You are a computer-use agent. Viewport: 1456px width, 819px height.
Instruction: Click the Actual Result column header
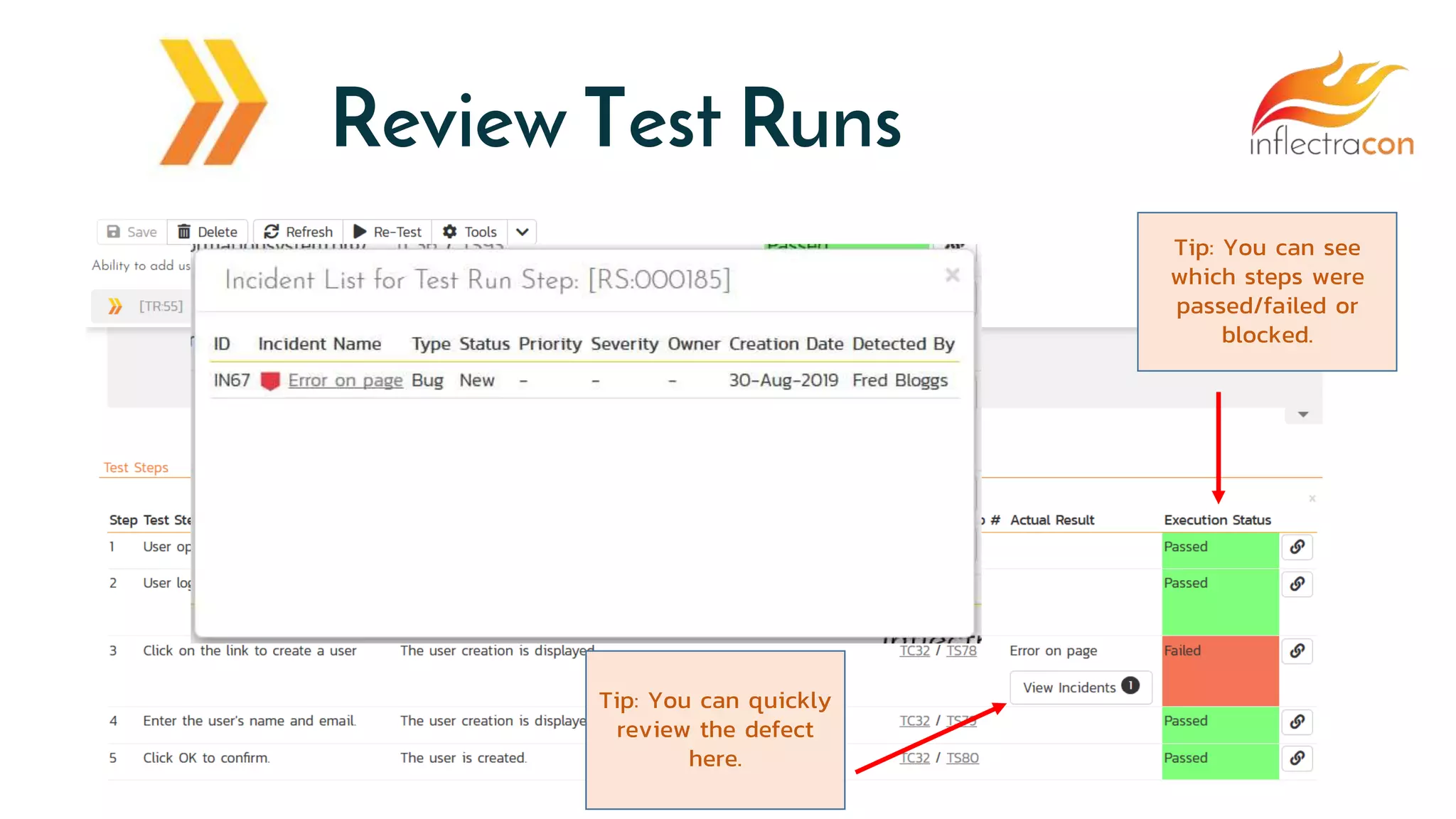[1052, 520]
